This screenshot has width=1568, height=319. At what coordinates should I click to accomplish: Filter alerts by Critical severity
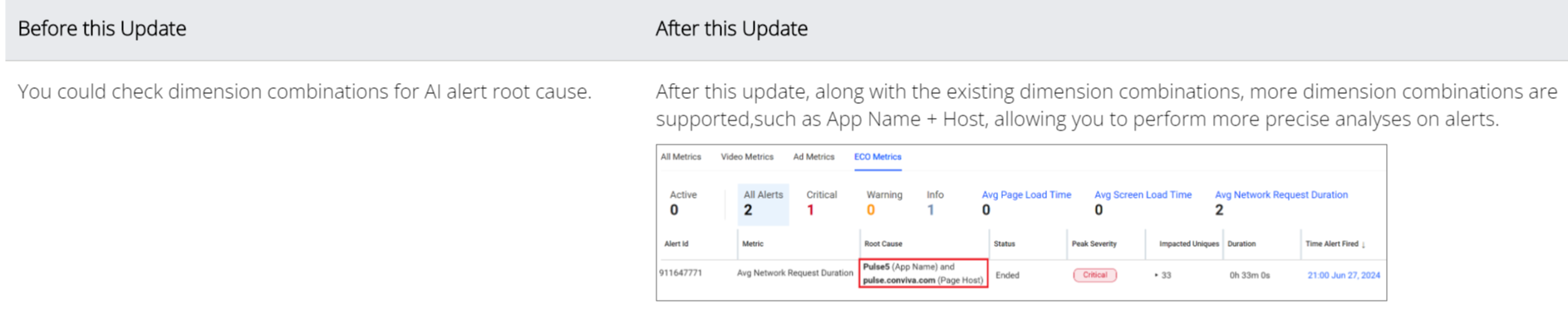pos(821,204)
